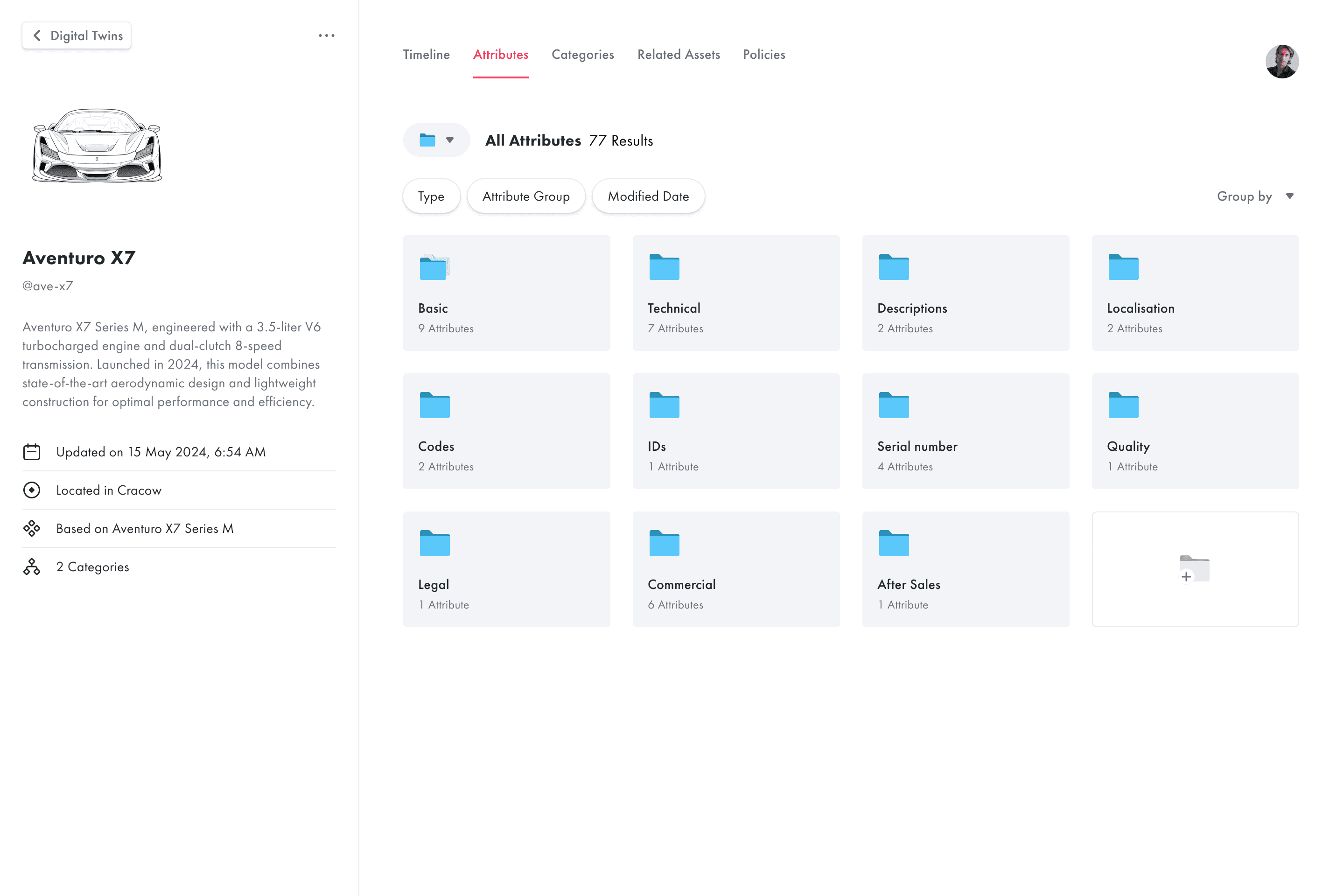Open the Type filter

click(431, 196)
